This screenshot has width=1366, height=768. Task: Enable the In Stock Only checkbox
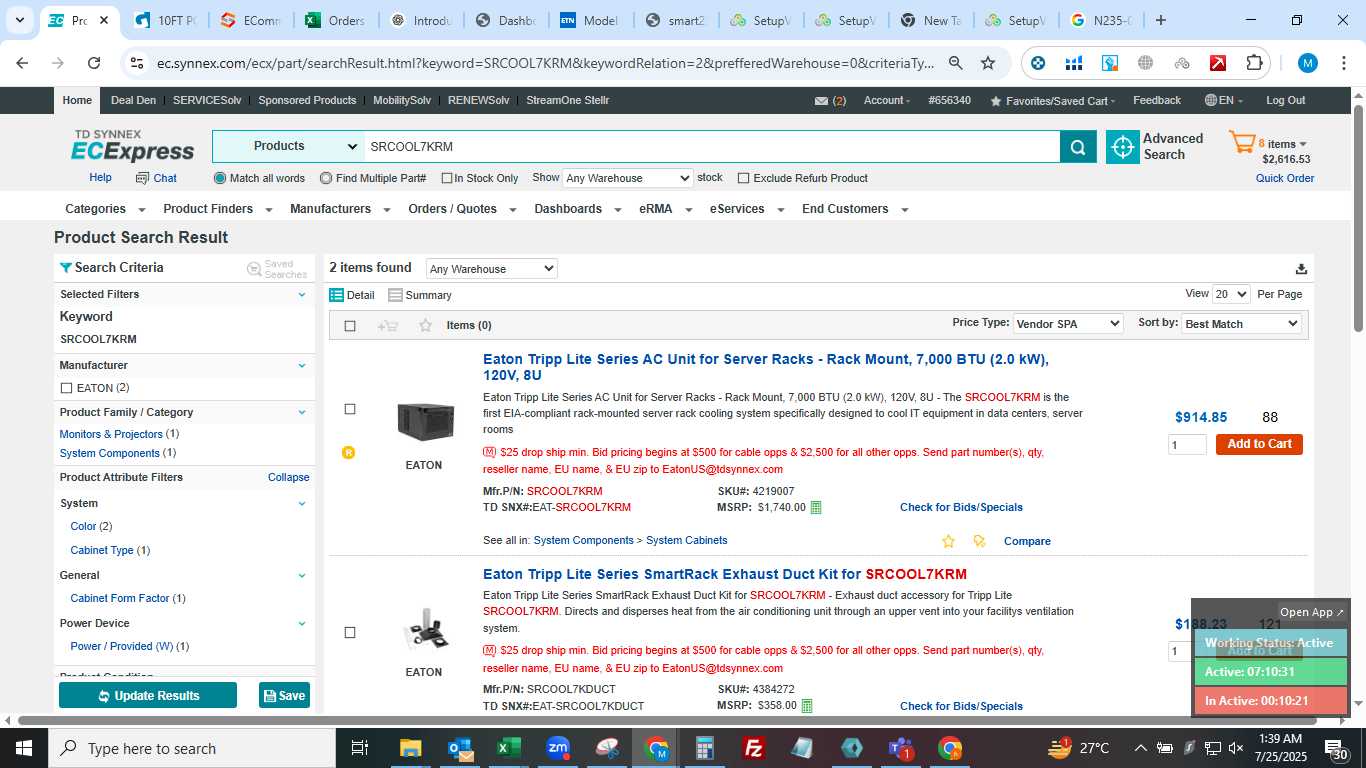point(446,179)
